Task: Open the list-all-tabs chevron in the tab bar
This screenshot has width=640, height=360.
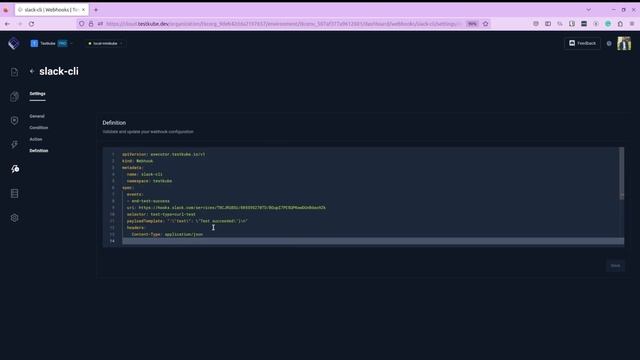Action: [x=589, y=9]
